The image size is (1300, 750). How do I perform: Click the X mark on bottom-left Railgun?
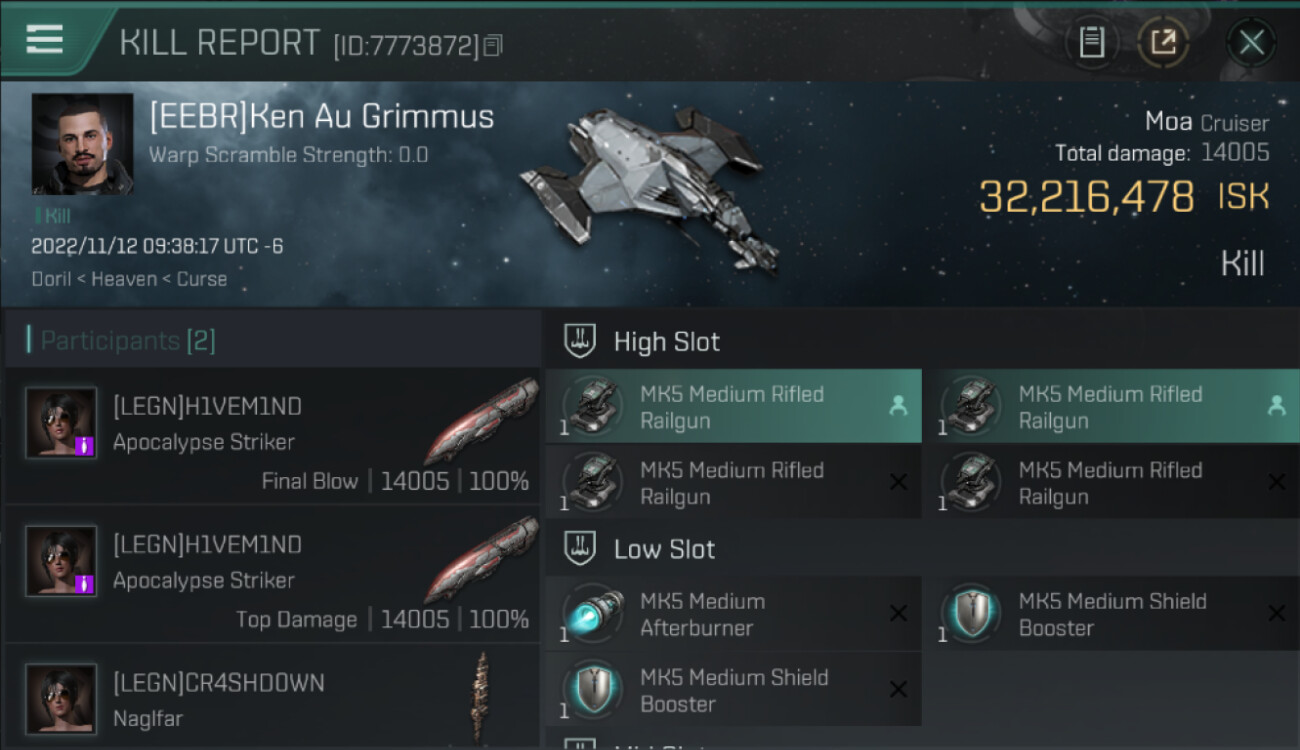898,482
